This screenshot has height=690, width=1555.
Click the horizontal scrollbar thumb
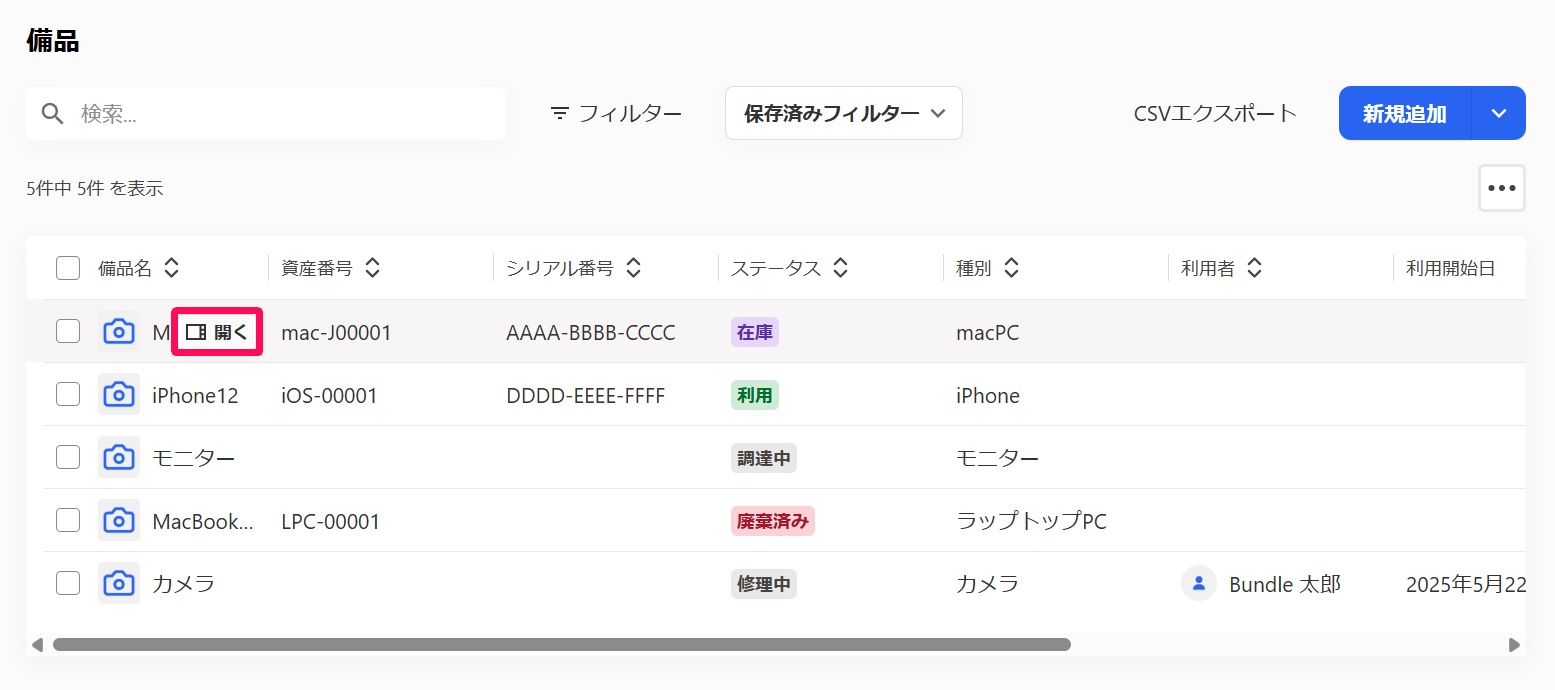coord(562,645)
